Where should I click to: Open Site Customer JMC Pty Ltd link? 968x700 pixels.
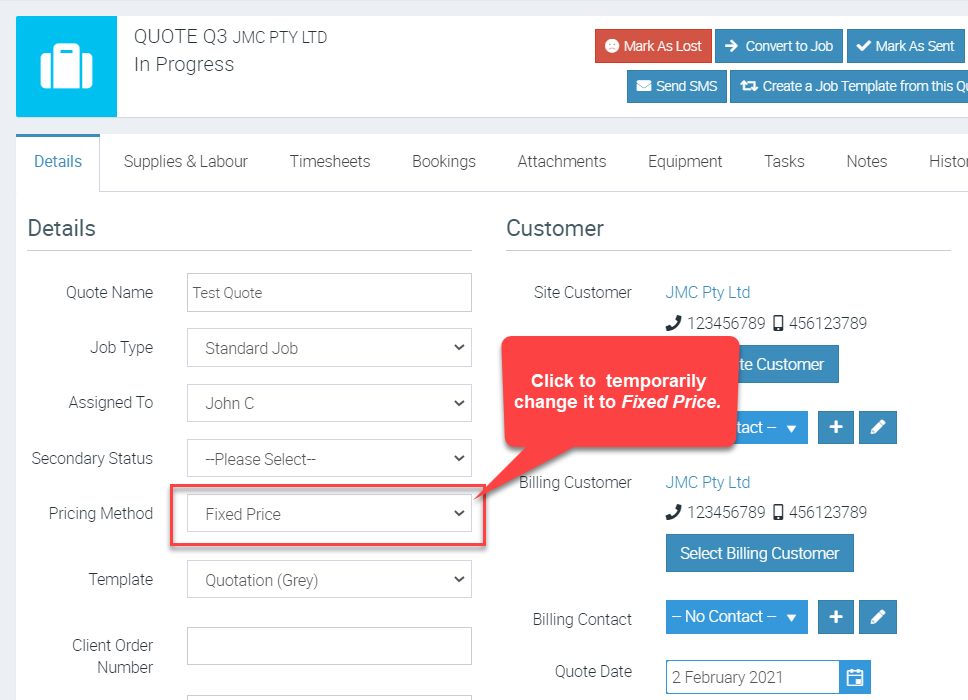pyautogui.click(x=707, y=292)
